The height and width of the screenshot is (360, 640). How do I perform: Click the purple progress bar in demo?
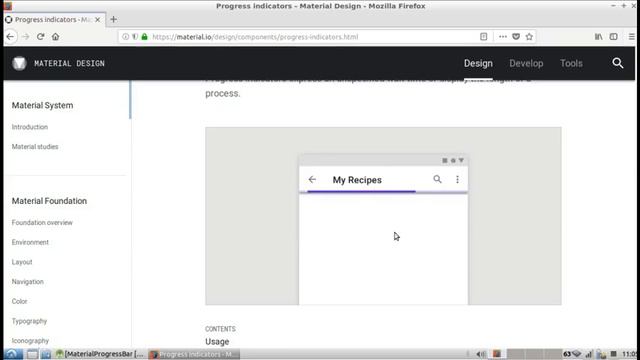pos(361,191)
